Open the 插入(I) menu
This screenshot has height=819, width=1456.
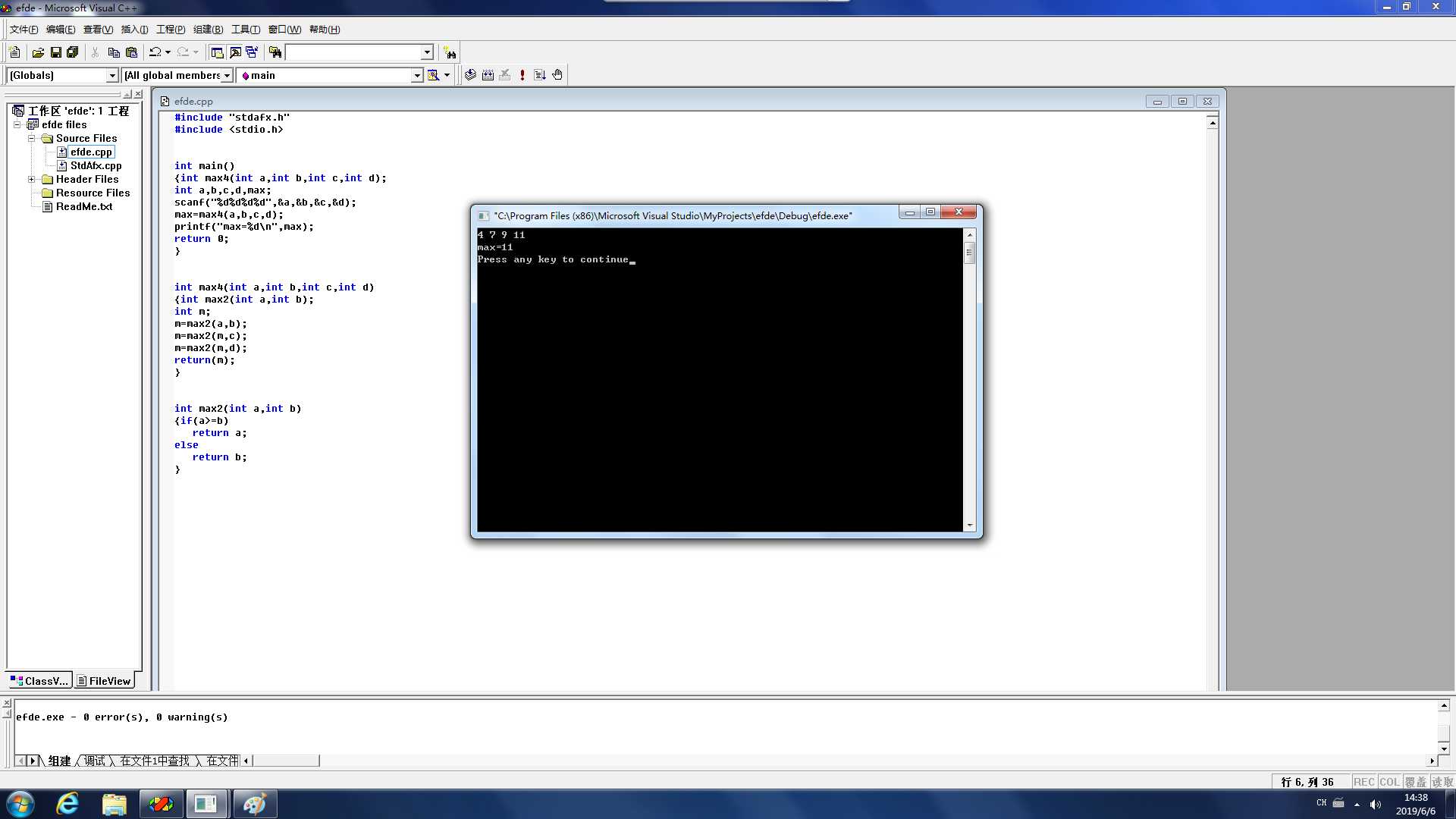click(x=134, y=30)
